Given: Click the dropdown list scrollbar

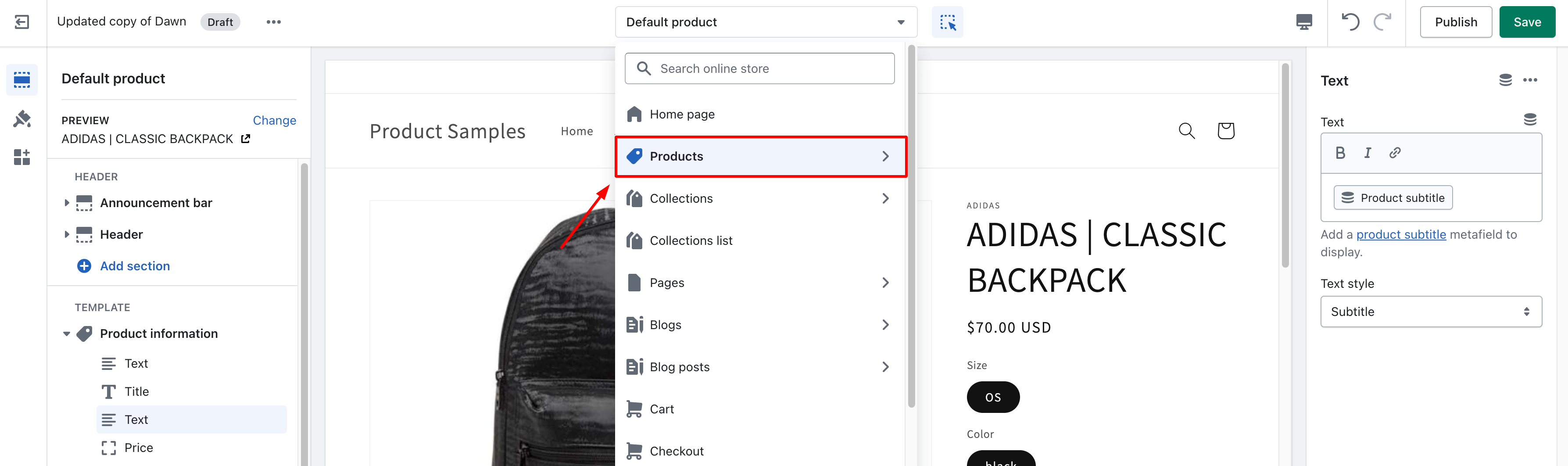Looking at the screenshot, I should (x=911, y=226).
